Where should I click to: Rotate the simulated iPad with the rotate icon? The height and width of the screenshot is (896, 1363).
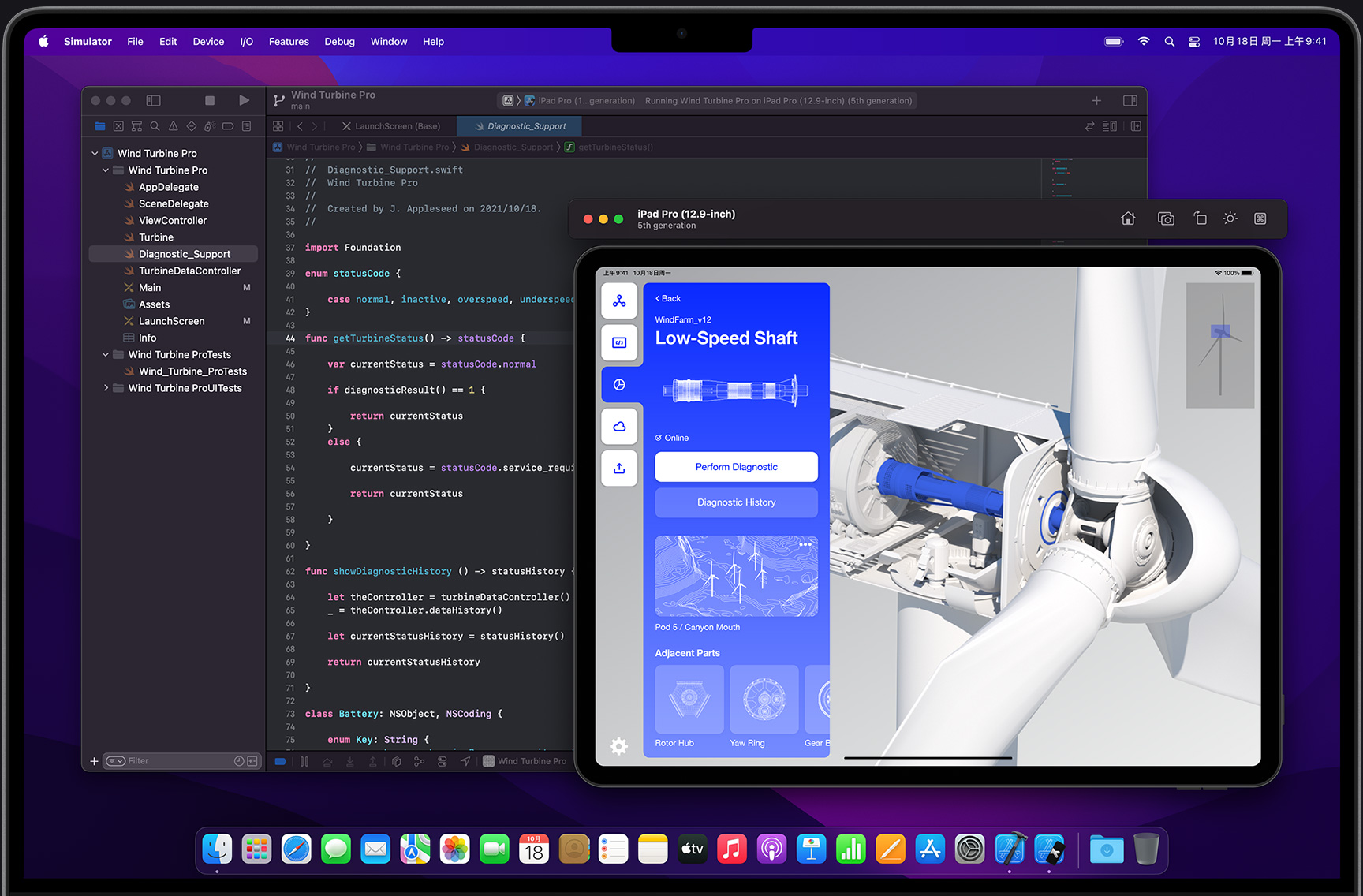1200,218
